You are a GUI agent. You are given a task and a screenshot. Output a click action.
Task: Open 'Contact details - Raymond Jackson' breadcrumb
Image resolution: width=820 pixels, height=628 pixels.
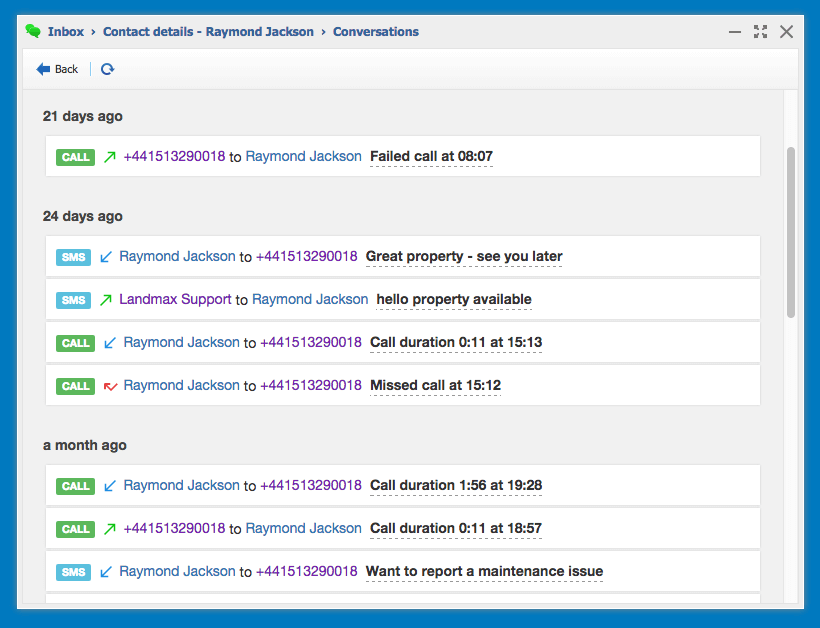coord(208,32)
